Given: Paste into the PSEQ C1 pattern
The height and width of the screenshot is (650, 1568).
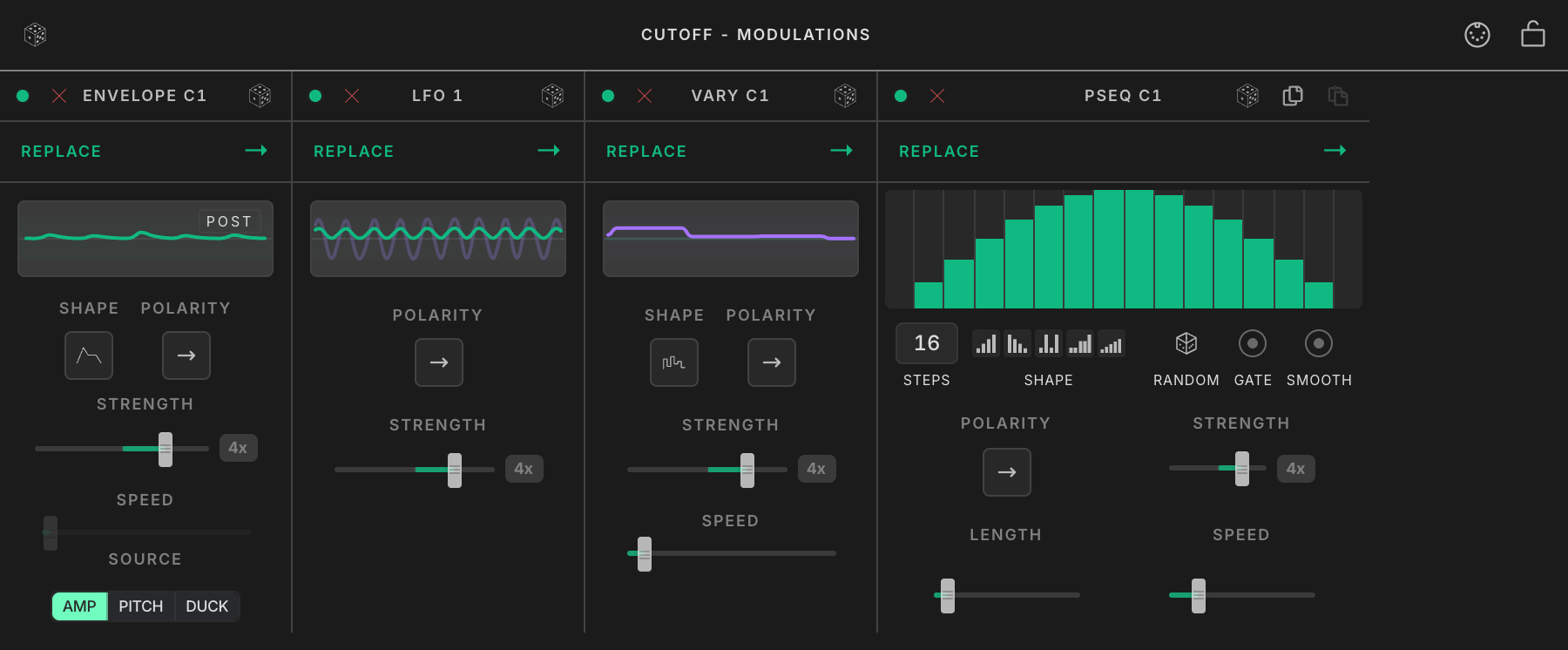Looking at the screenshot, I should pyautogui.click(x=1338, y=96).
